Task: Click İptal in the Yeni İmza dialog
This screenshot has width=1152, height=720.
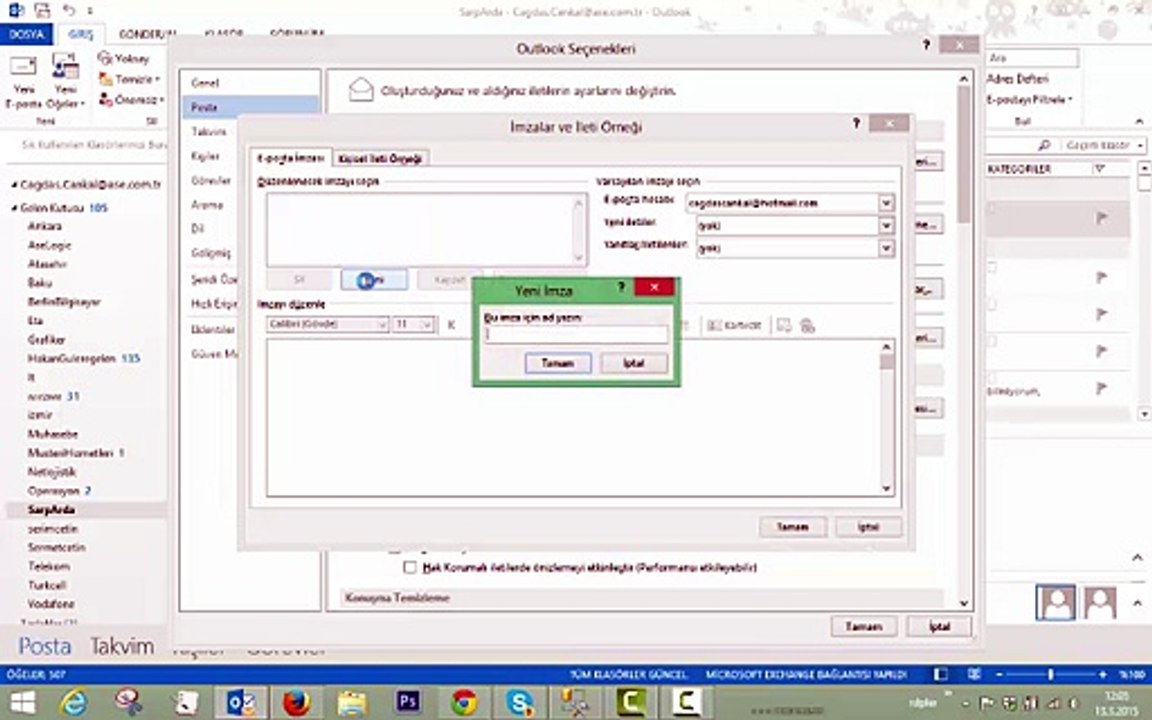Action: point(634,363)
